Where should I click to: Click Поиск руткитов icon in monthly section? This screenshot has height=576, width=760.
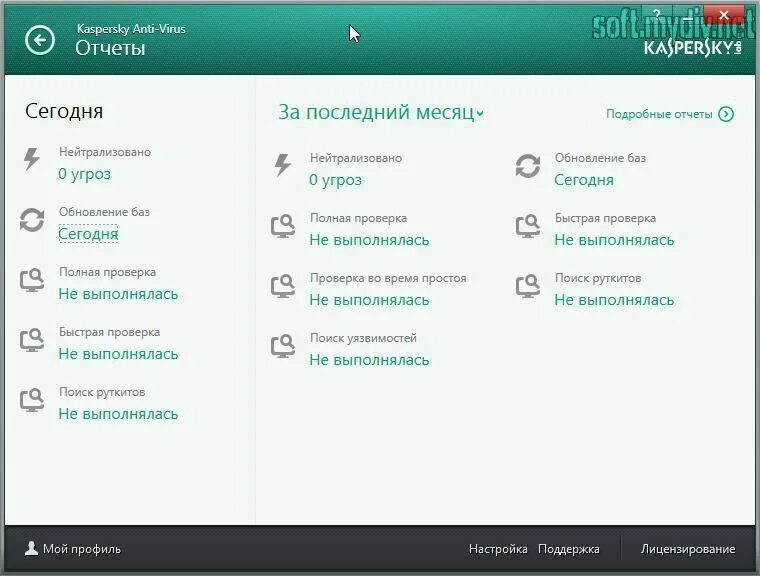[x=528, y=286]
